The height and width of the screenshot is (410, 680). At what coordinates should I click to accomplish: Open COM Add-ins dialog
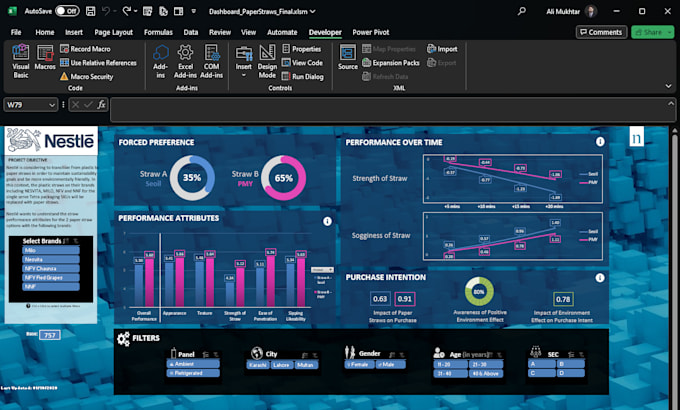[212, 62]
